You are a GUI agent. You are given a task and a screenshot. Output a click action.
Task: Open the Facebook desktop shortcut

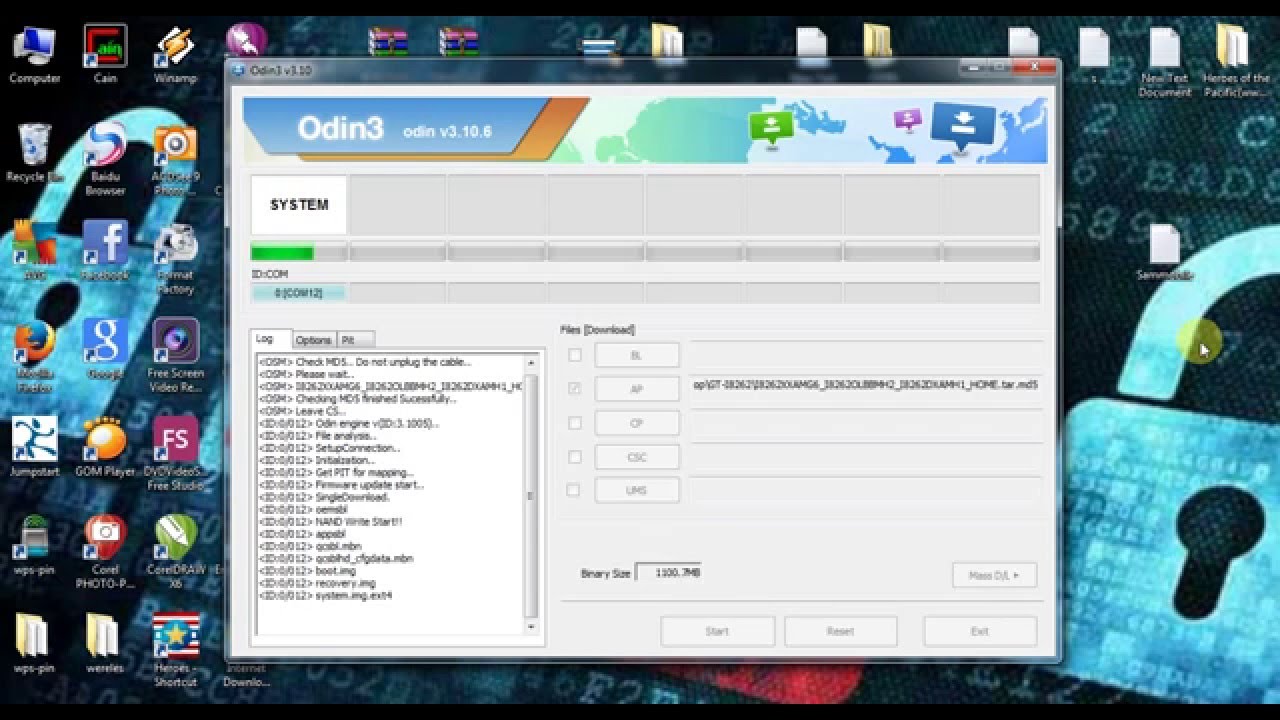coord(105,250)
